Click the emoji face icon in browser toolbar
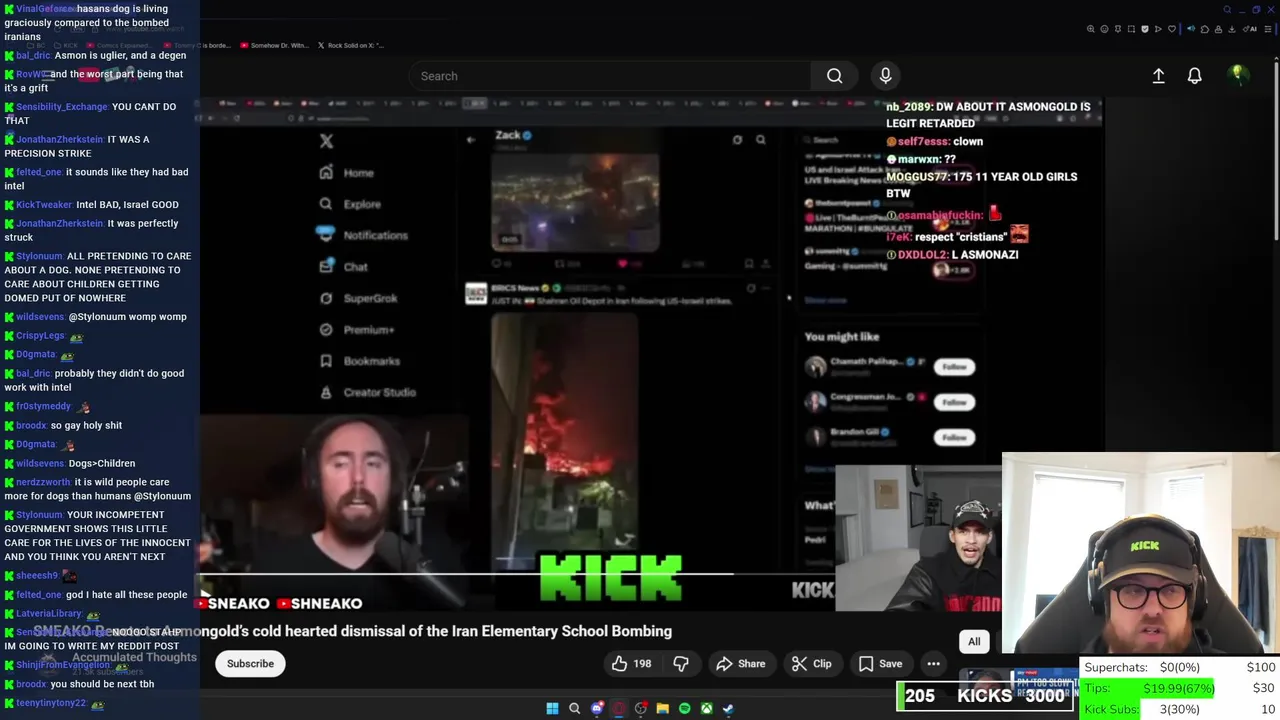 coord(1104,29)
